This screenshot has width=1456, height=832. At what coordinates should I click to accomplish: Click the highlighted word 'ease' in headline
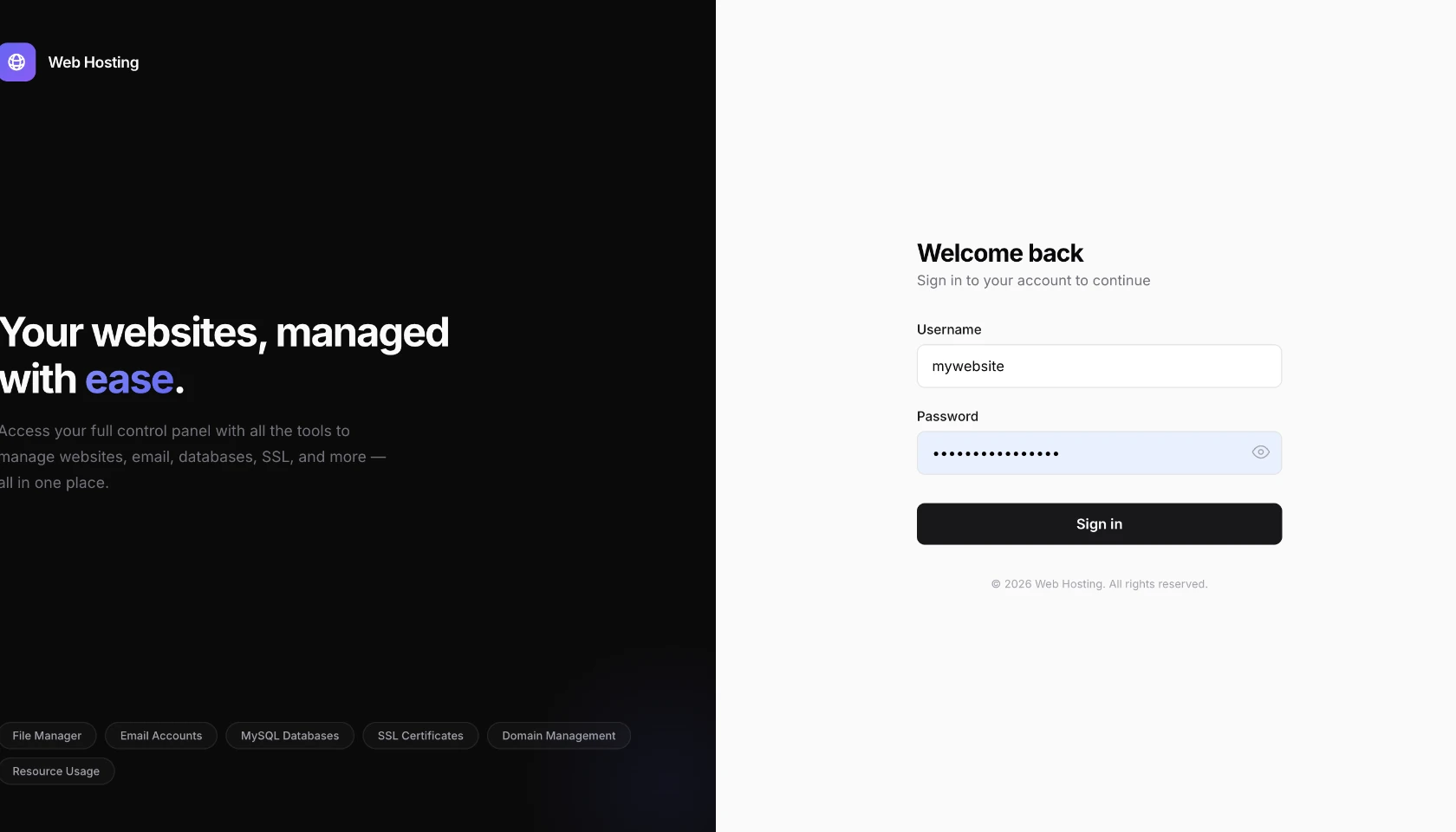coord(130,380)
